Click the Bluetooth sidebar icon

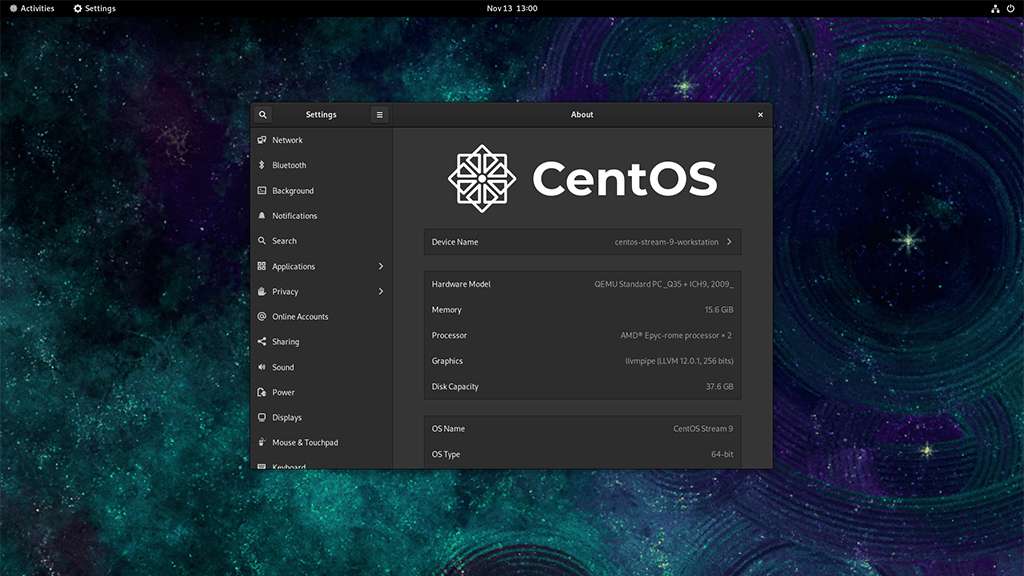[x=262, y=165]
